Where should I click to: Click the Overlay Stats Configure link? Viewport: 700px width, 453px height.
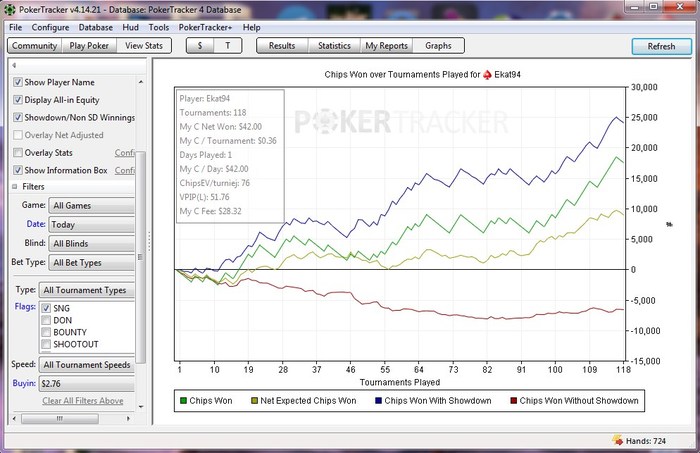point(125,153)
